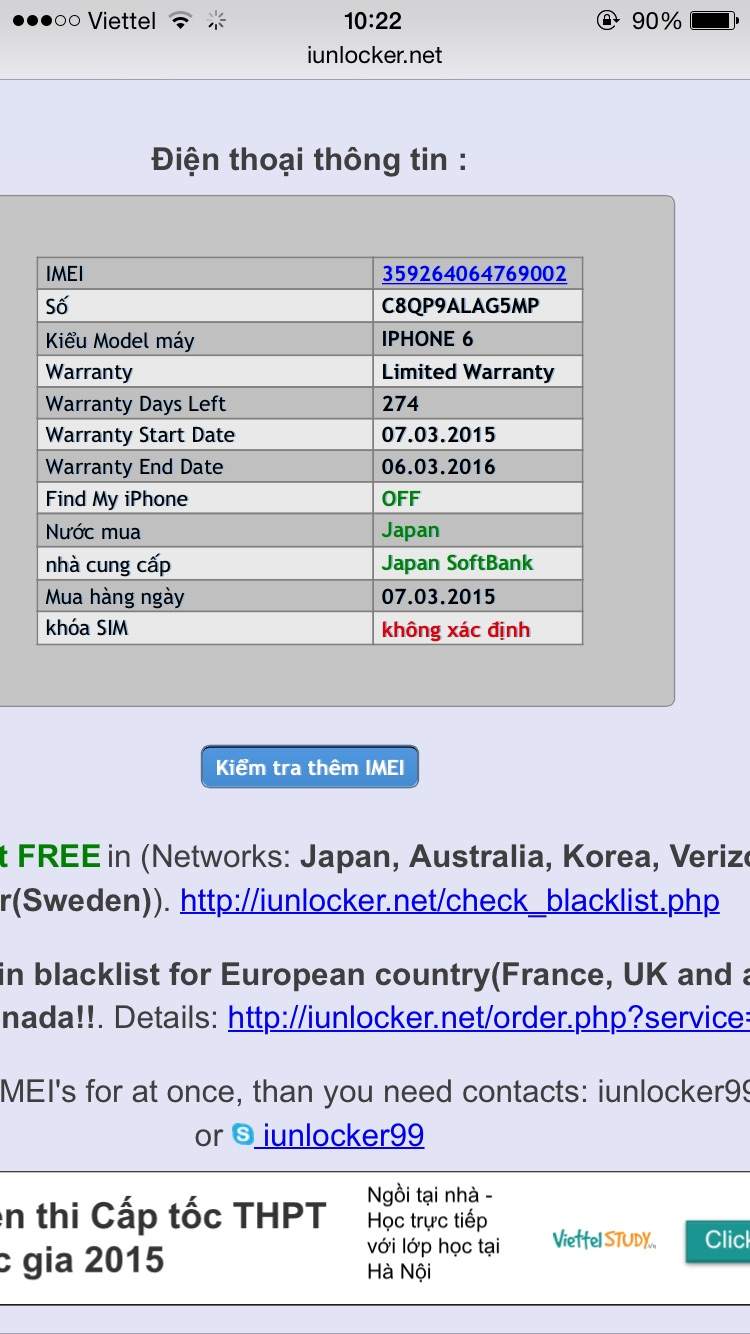Select serial number C8QP9ALAG5MP
Image resolution: width=750 pixels, height=1334 pixels.
click(x=460, y=306)
